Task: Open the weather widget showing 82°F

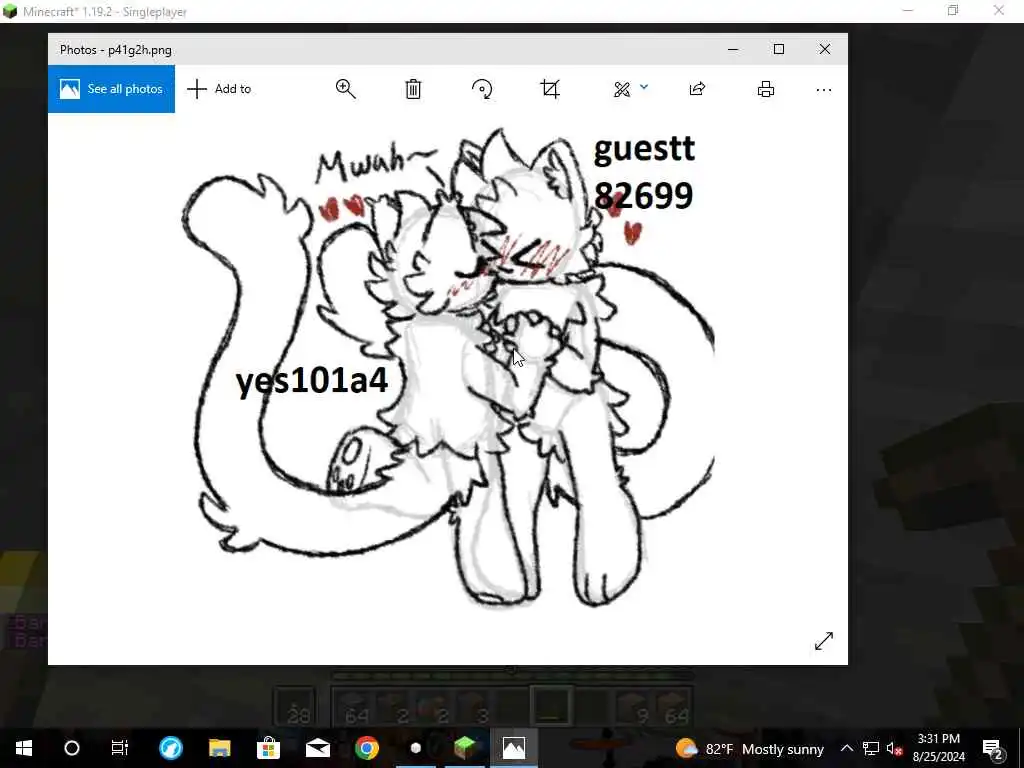Action: [750, 749]
